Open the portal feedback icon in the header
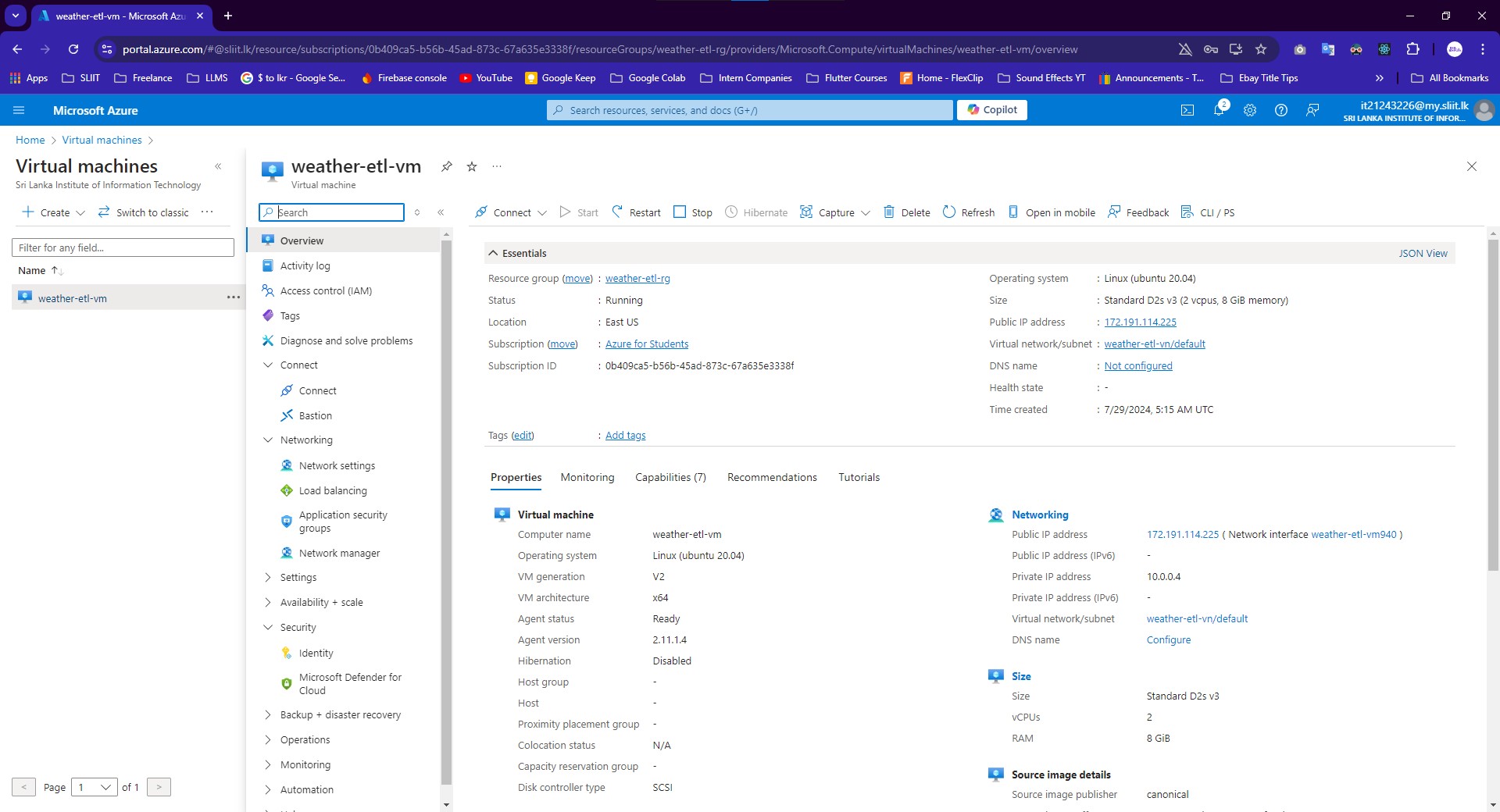Screen dimensions: 1500x812 tap(1312, 110)
